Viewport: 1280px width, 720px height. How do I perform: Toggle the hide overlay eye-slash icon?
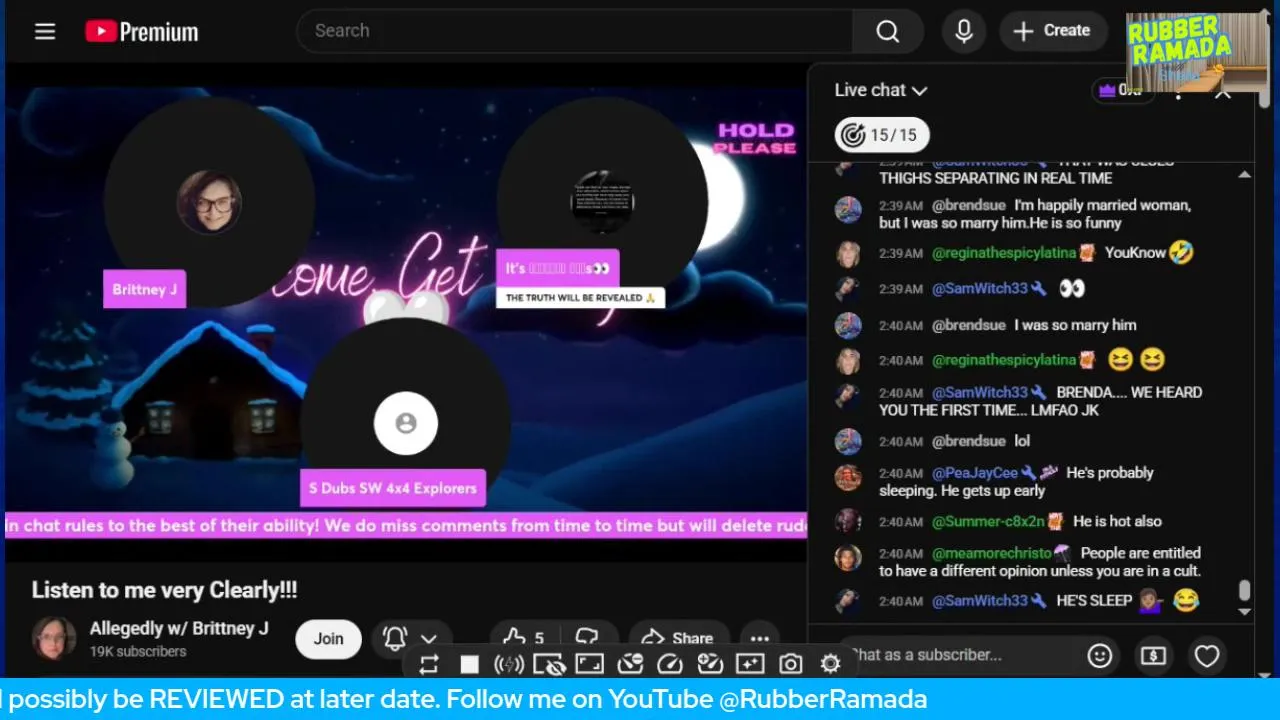(549, 664)
